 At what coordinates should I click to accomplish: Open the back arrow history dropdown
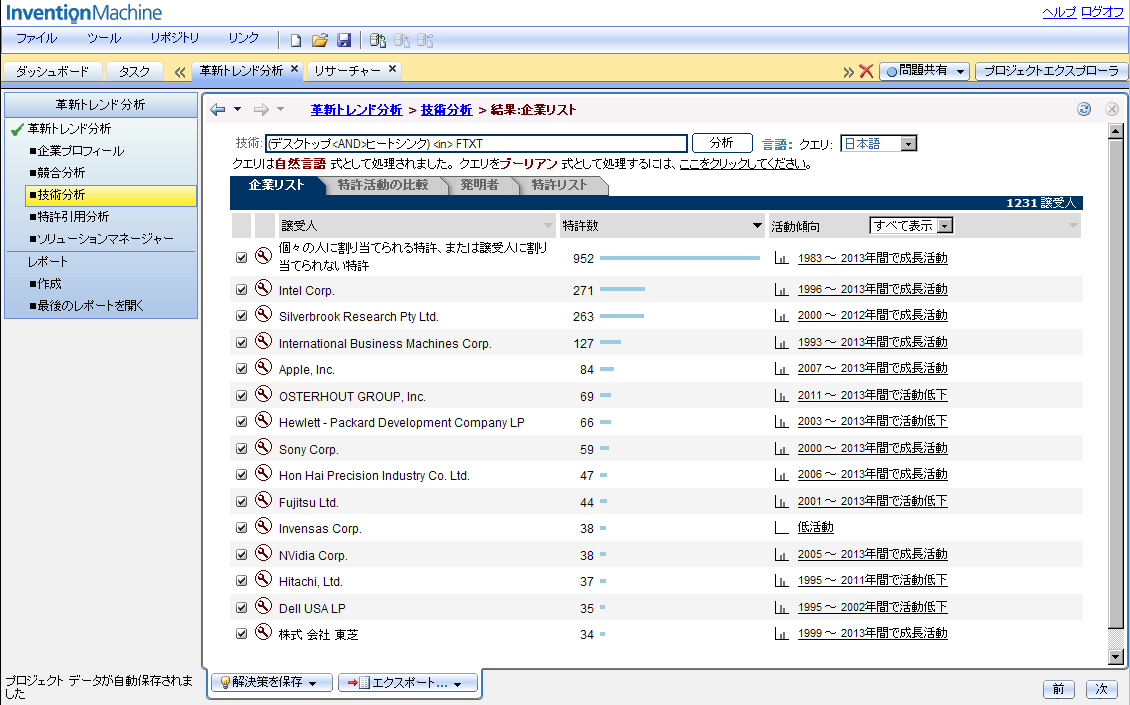click(237, 110)
